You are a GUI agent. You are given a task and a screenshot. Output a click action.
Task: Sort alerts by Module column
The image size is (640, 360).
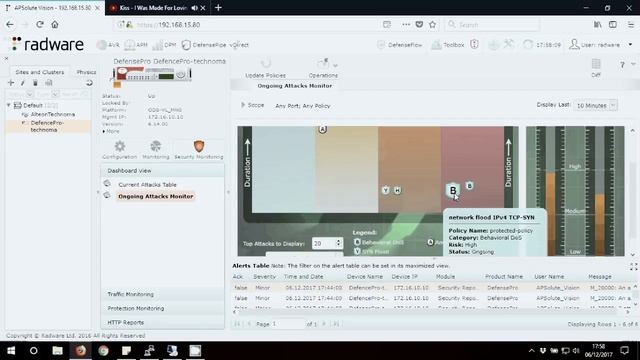tap(445, 277)
